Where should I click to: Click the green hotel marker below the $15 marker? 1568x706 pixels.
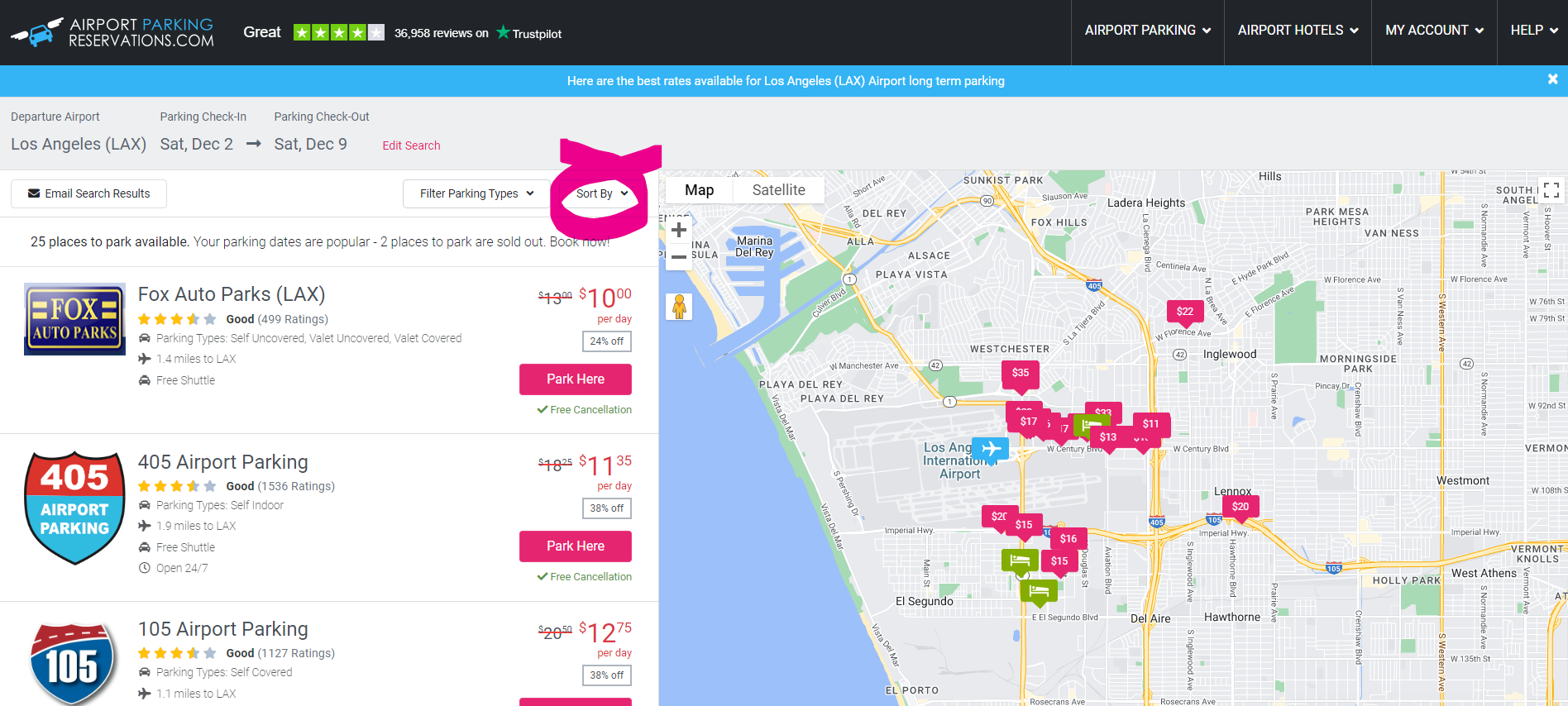(1020, 561)
